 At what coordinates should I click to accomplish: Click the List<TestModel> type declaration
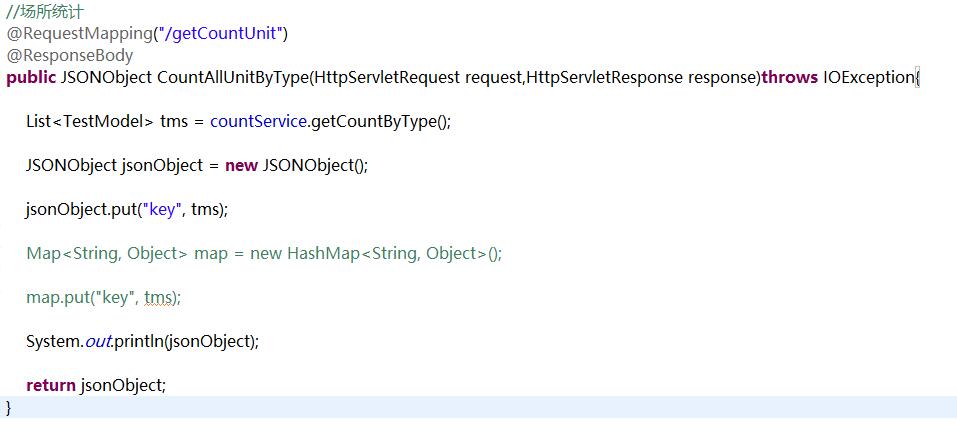90,121
